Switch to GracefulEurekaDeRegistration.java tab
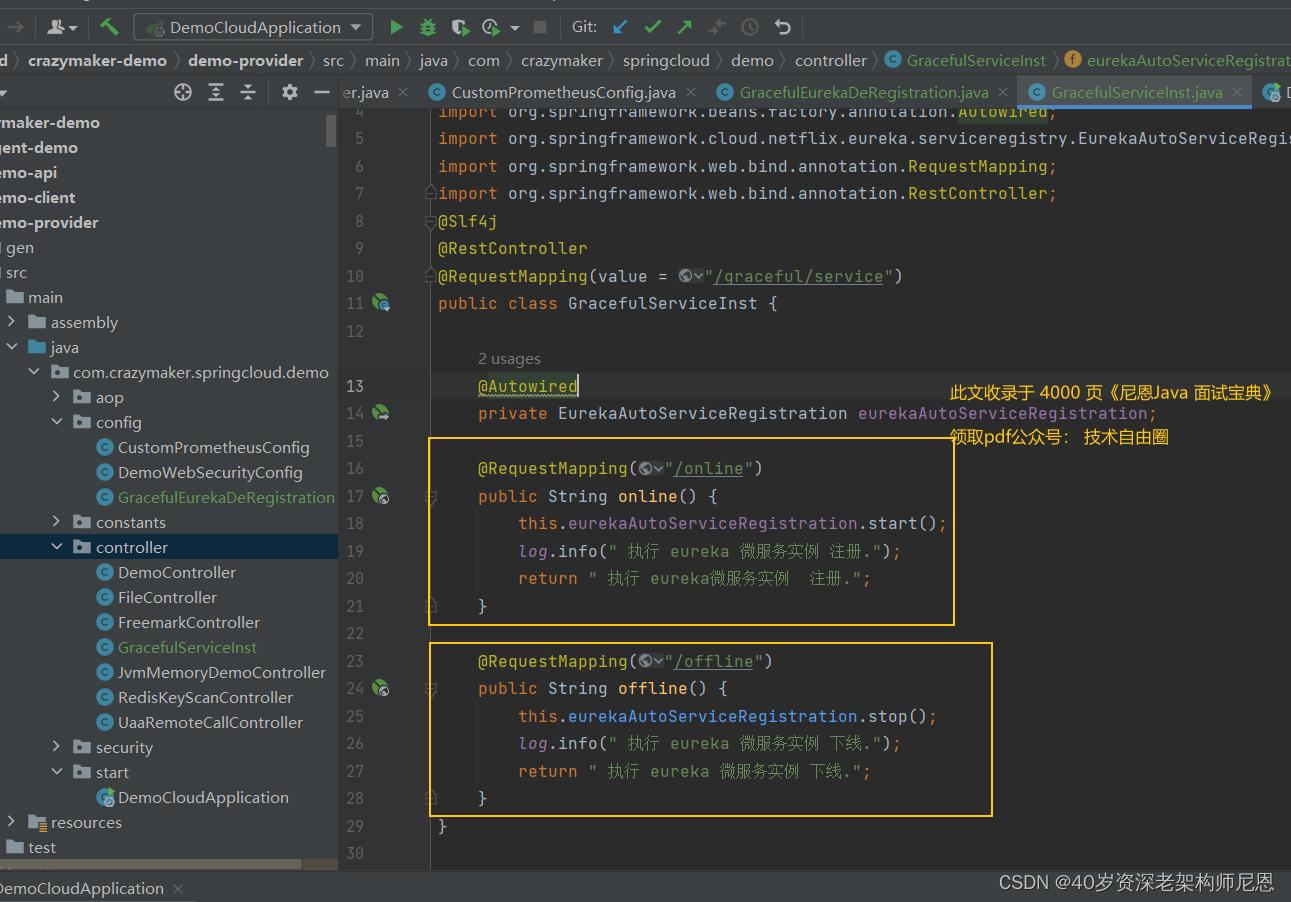This screenshot has height=902, width=1291. tap(863, 92)
